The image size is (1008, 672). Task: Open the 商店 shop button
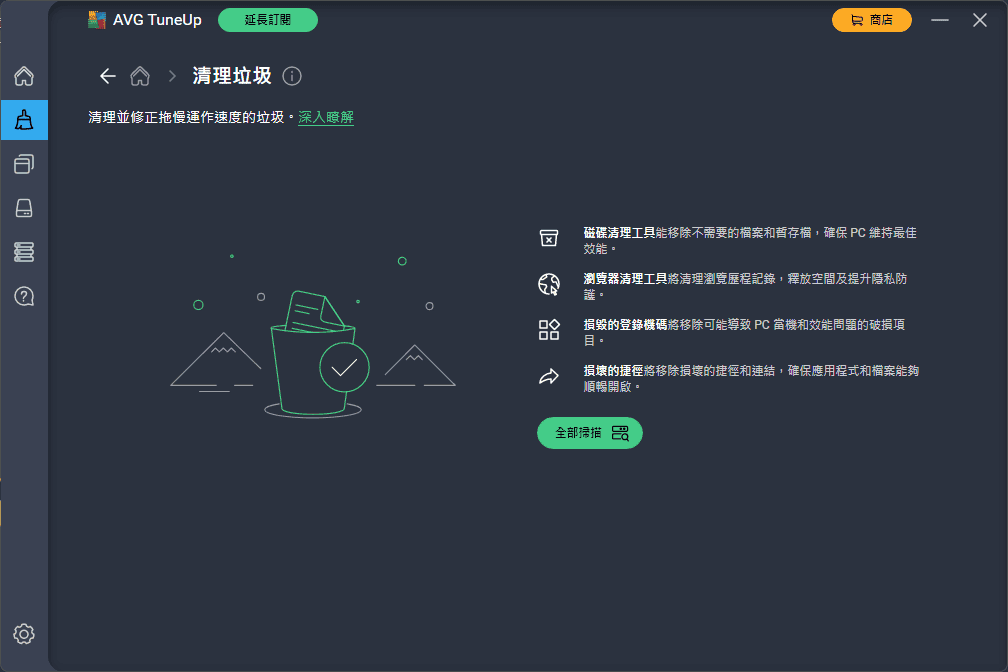click(872, 20)
